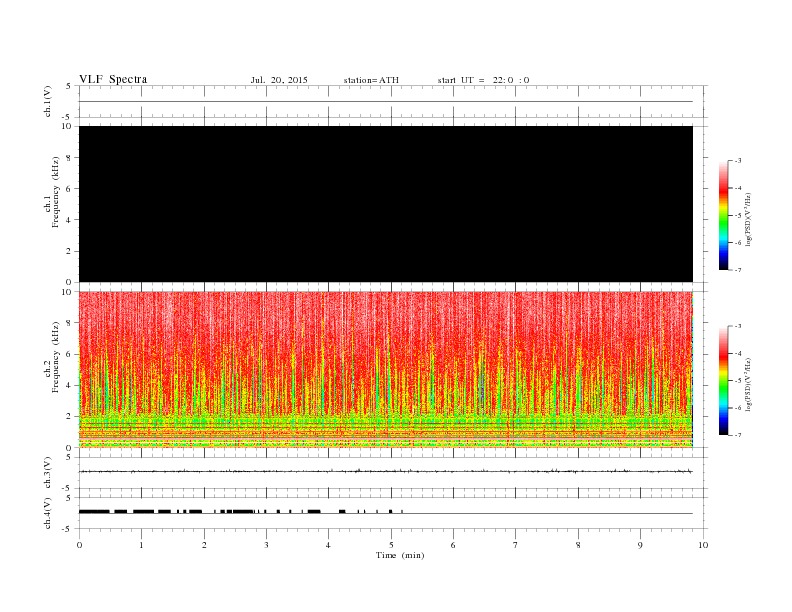Click the red ch.2 spectrogram panel
The image size is (792, 612).
[x=386, y=369]
